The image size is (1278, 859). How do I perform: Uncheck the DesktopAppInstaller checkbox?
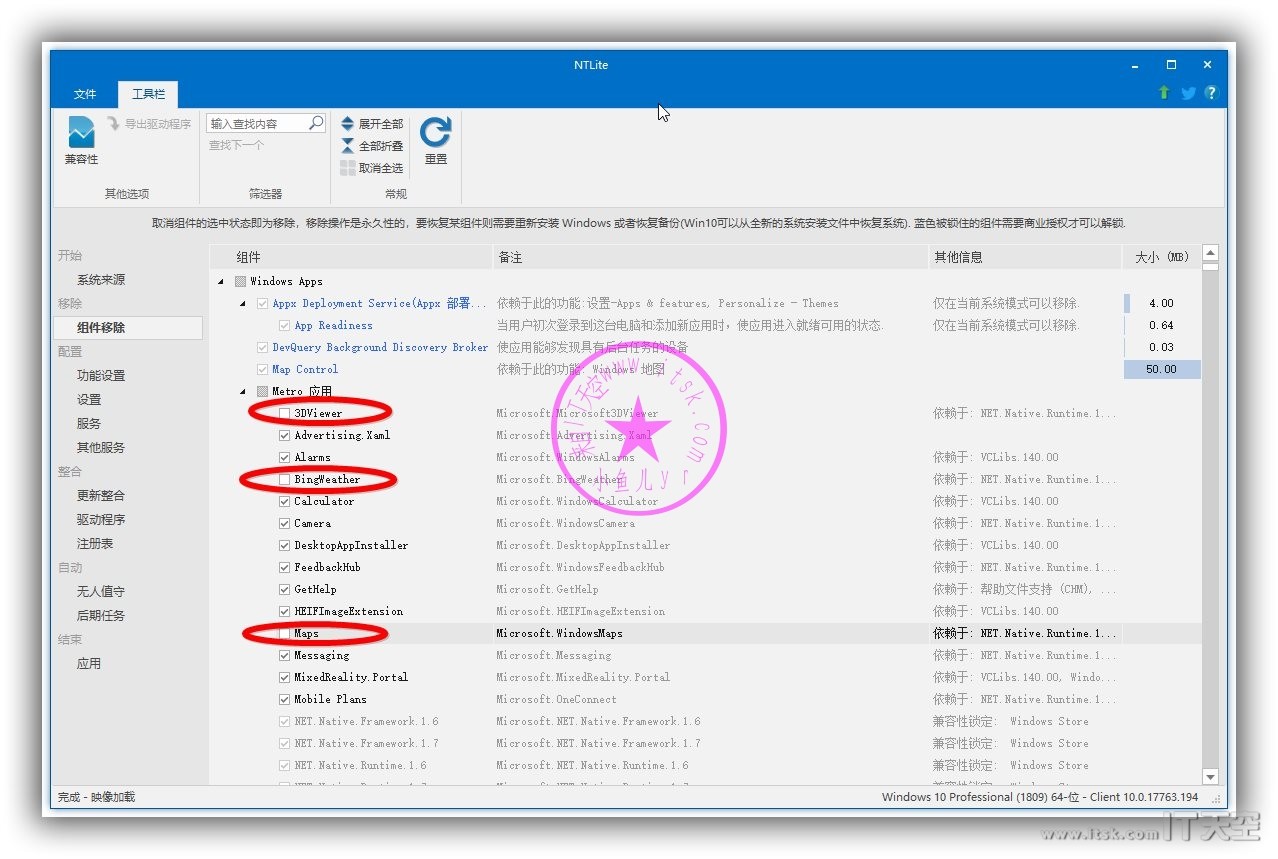click(285, 545)
